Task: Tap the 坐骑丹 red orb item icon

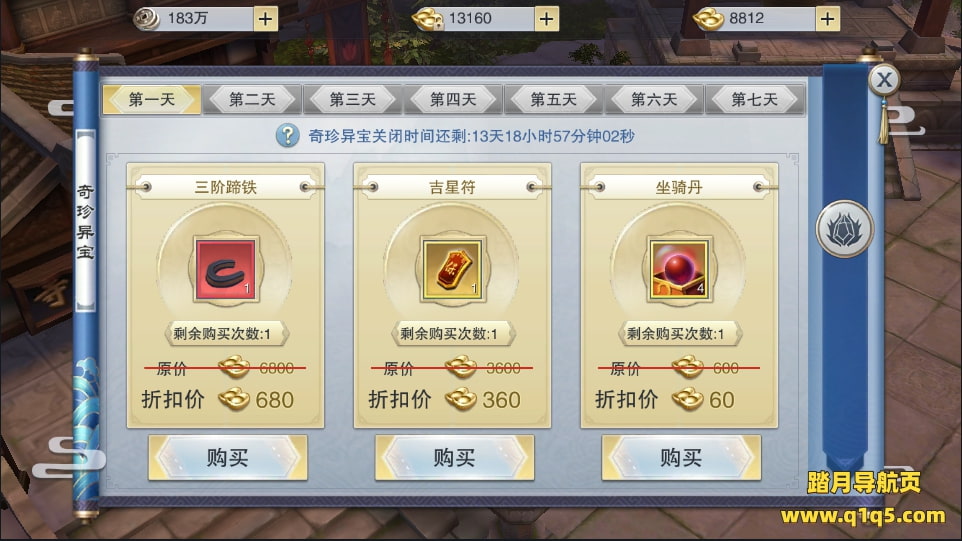Action: click(x=679, y=270)
